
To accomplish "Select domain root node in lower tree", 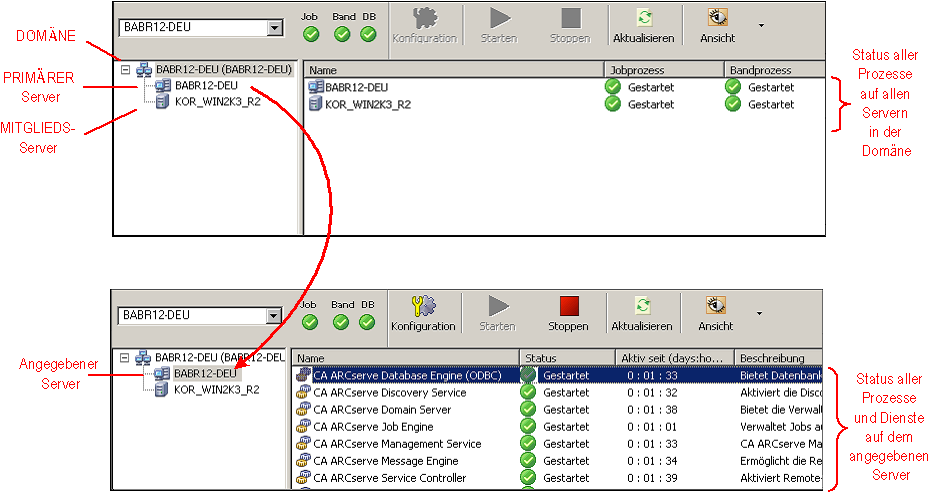I will click(x=220, y=358).
